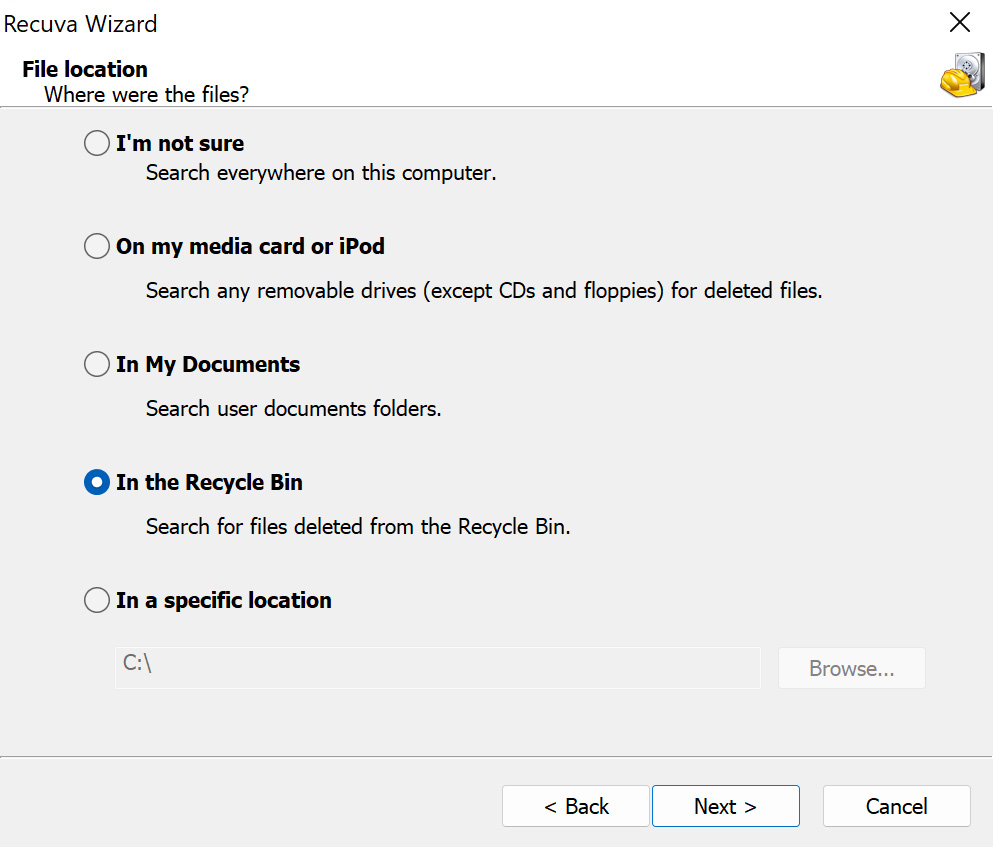
Task: Click "Where were the files?" subtitle
Action: pos(146,94)
